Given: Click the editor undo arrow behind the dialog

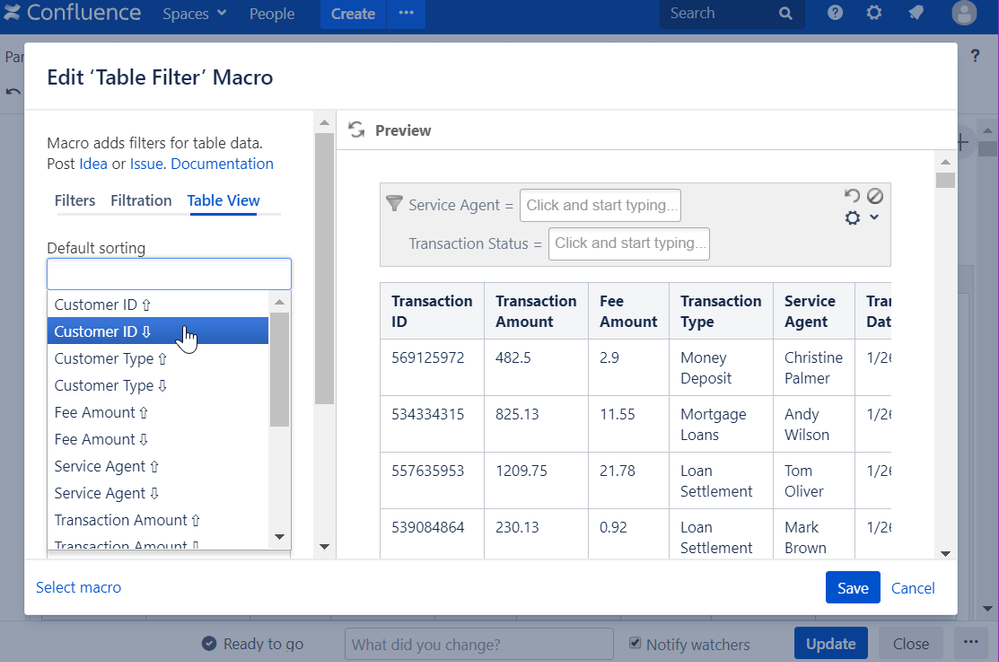Looking at the screenshot, I should [x=13, y=92].
